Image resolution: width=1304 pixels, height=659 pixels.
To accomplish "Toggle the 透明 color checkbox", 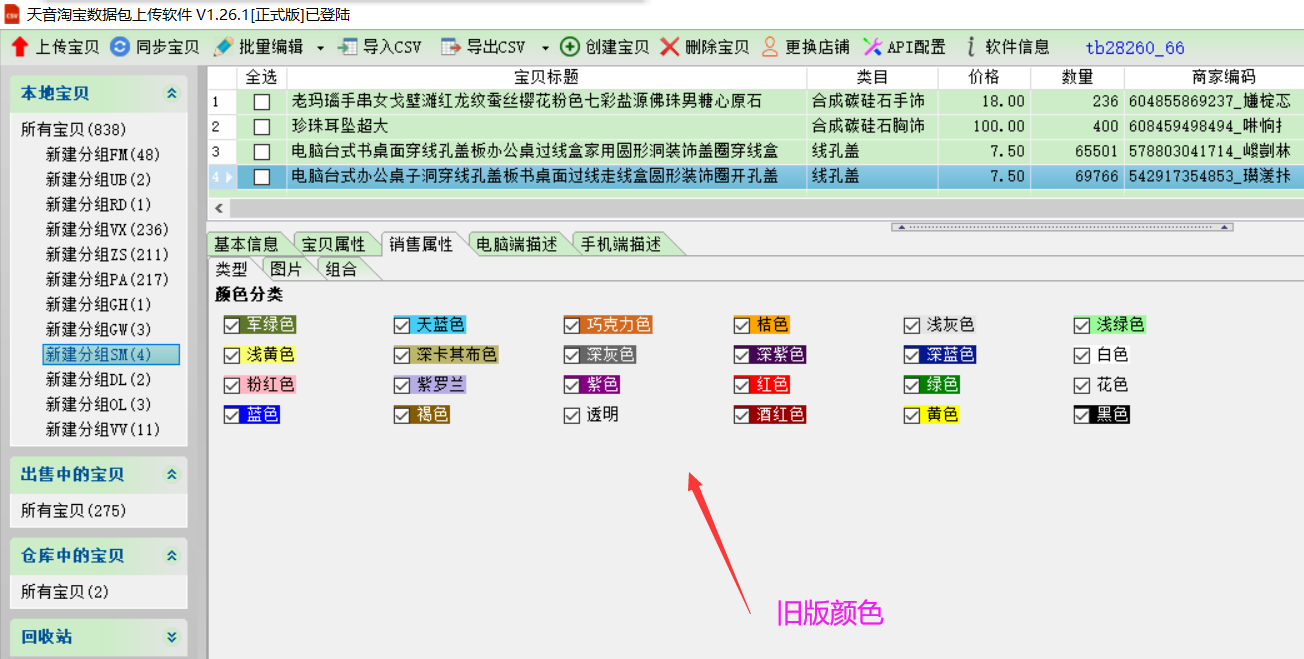I will (572, 415).
